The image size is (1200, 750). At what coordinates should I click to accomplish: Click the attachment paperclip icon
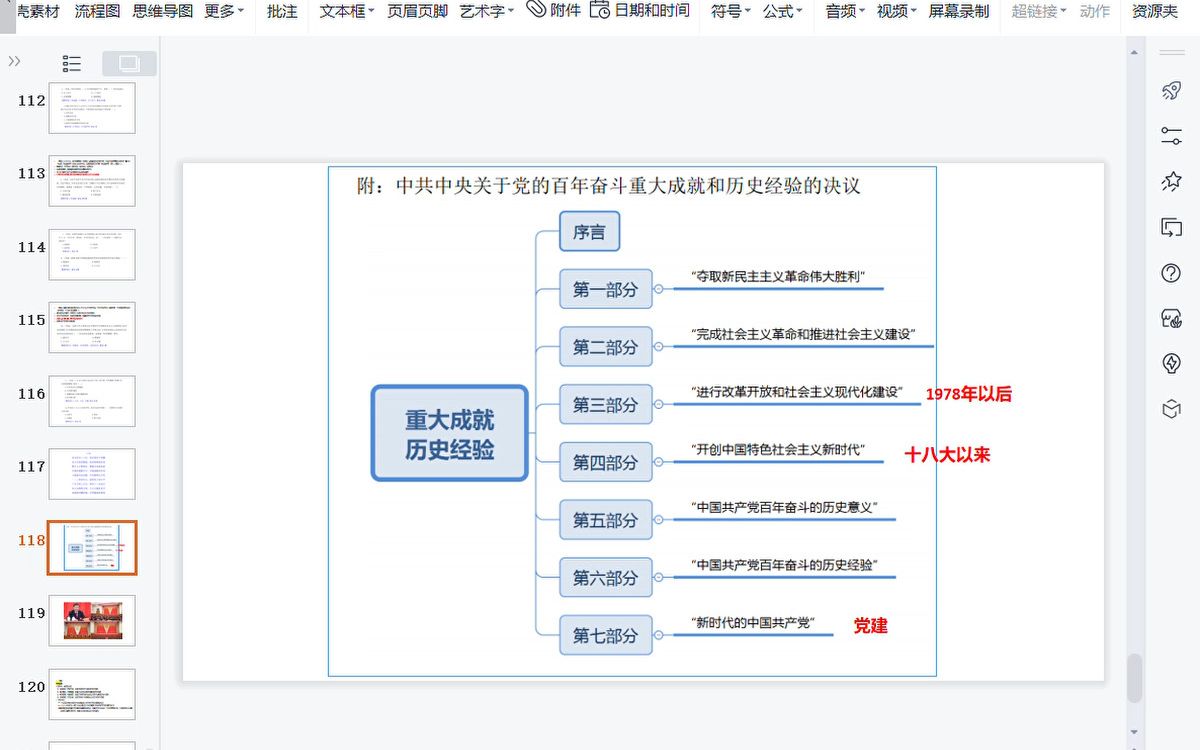pos(536,10)
